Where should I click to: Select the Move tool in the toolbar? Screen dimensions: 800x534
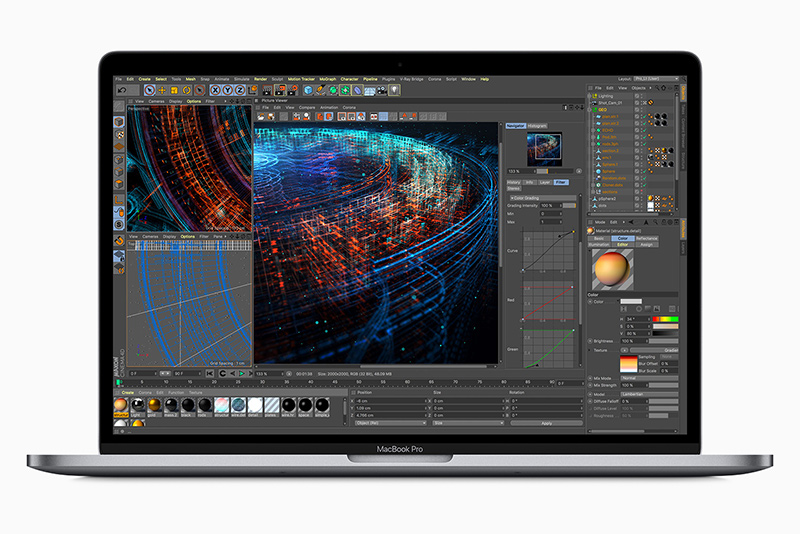[x=160, y=90]
